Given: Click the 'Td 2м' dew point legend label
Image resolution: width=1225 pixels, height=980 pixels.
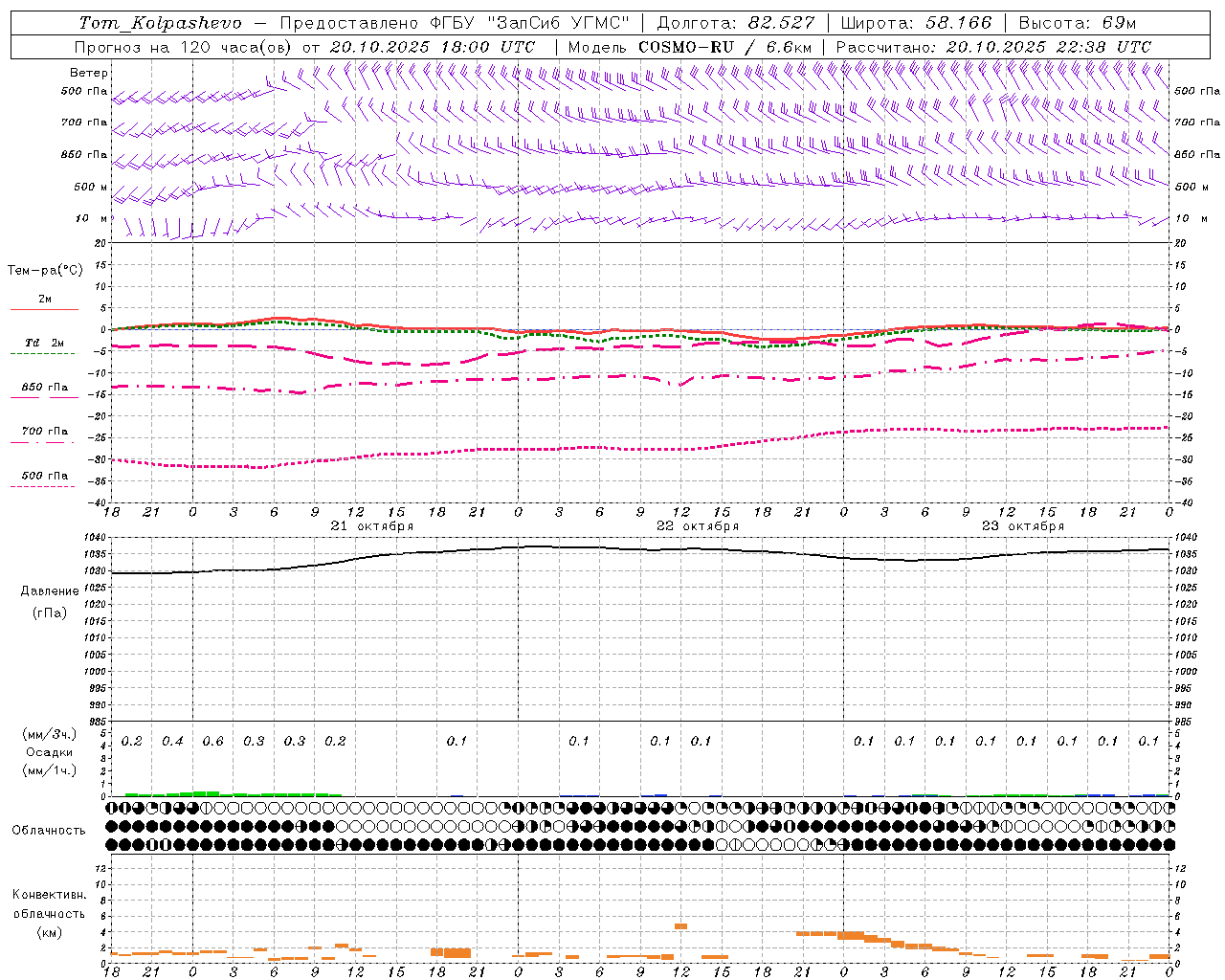Looking at the screenshot, I should [44, 343].
